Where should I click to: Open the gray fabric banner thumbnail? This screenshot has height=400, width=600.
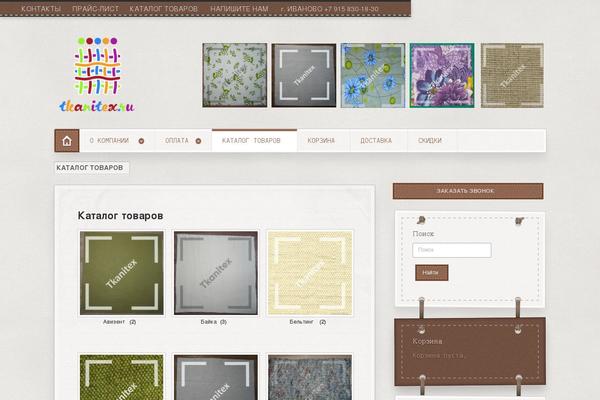tap(304, 75)
